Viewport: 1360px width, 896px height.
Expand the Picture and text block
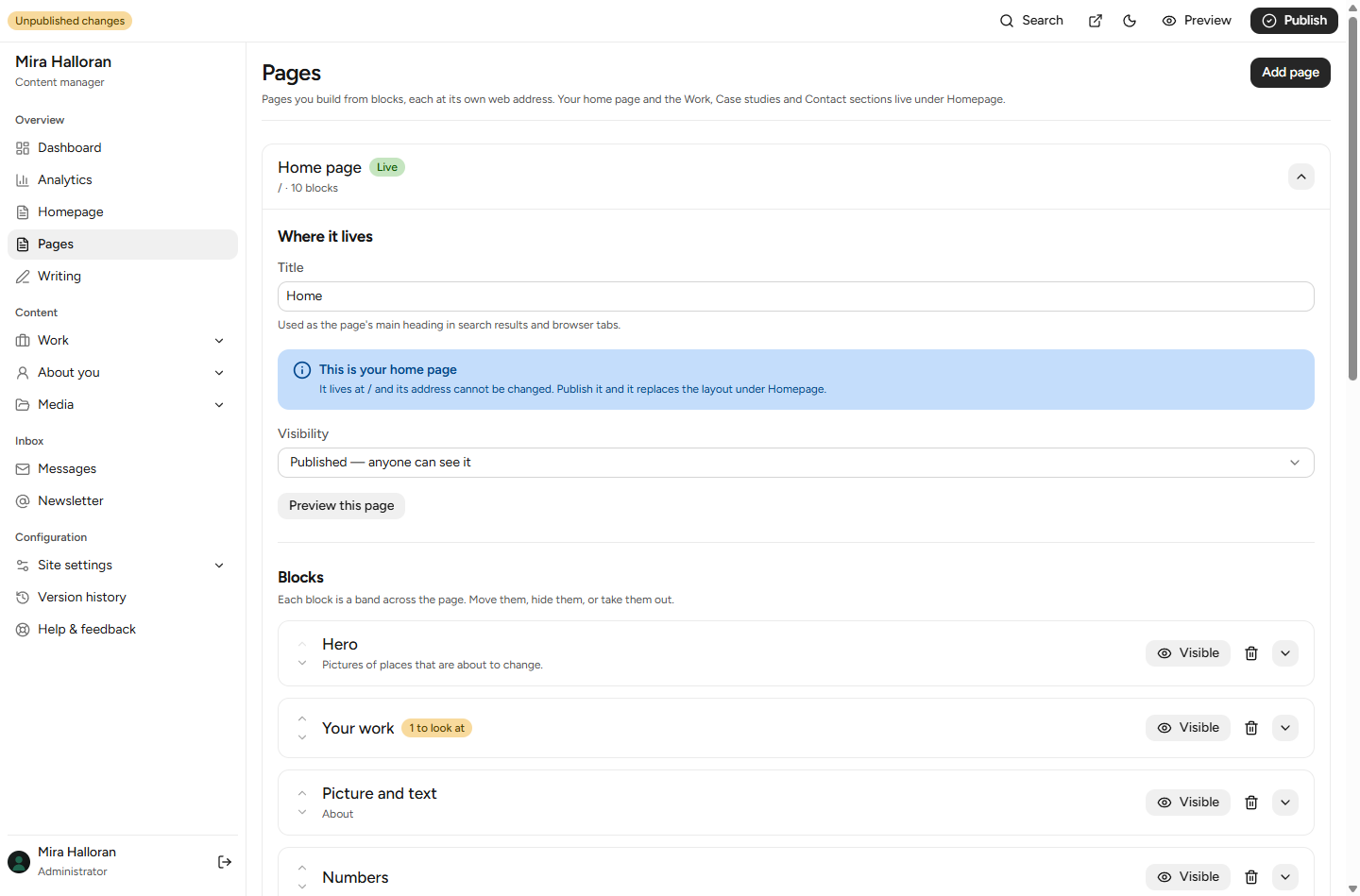point(1285,803)
